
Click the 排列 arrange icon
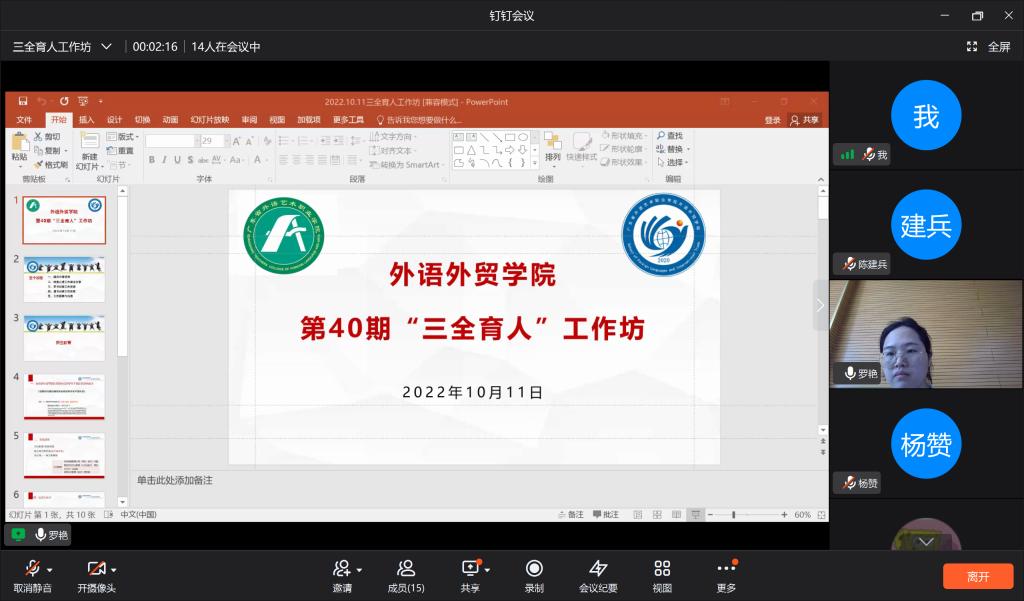(x=552, y=141)
